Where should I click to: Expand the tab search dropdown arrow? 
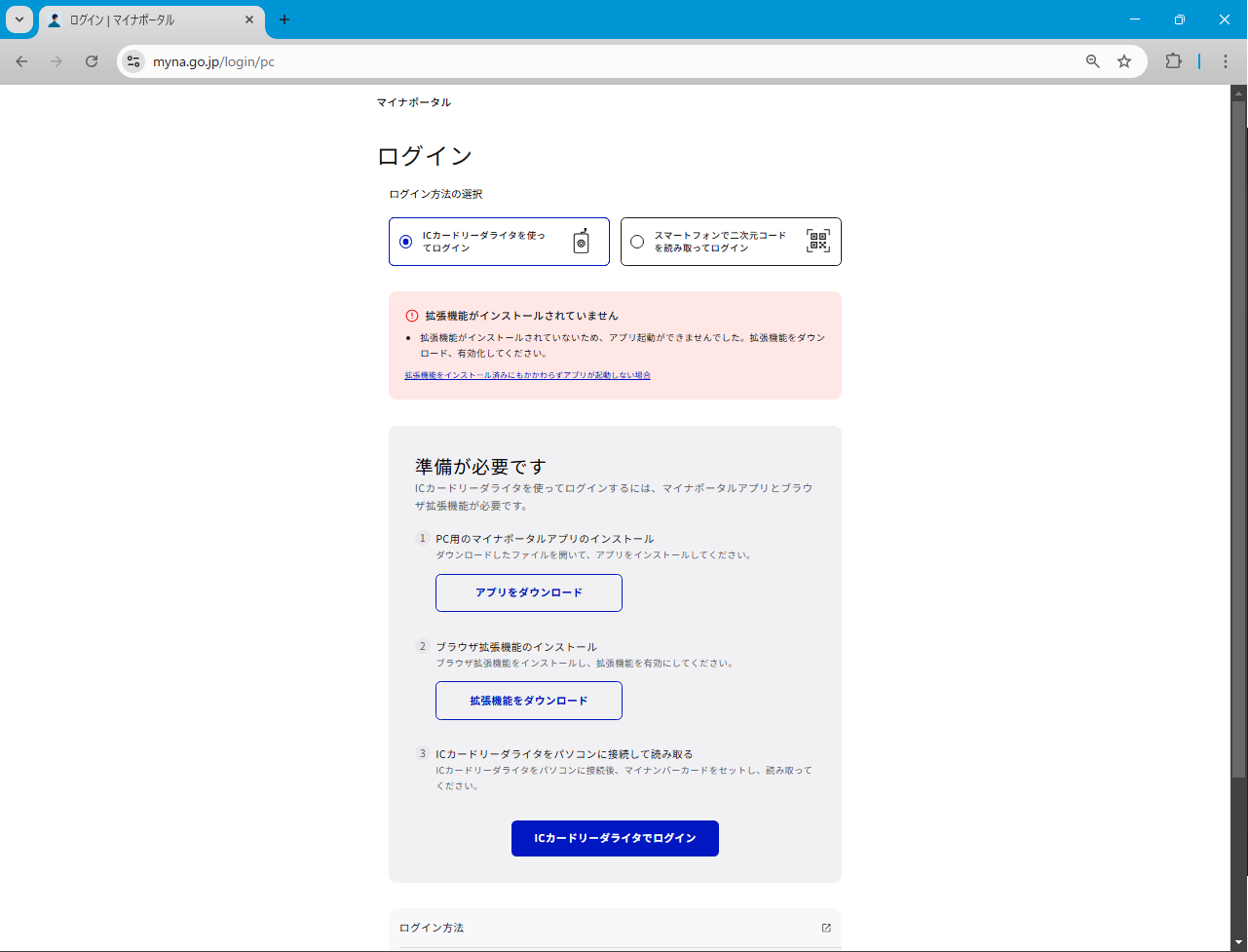click(x=19, y=19)
